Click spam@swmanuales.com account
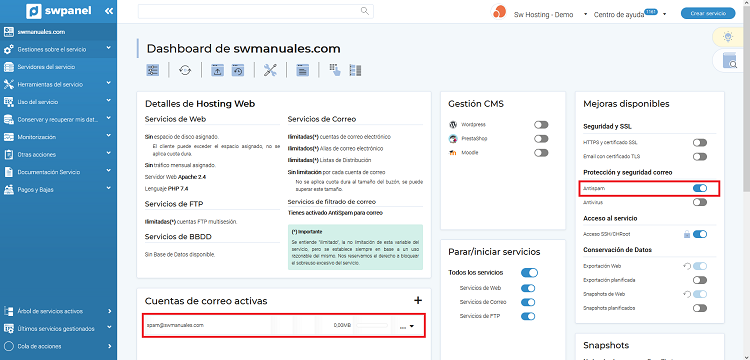750x360 pixels. pos(176,325)
